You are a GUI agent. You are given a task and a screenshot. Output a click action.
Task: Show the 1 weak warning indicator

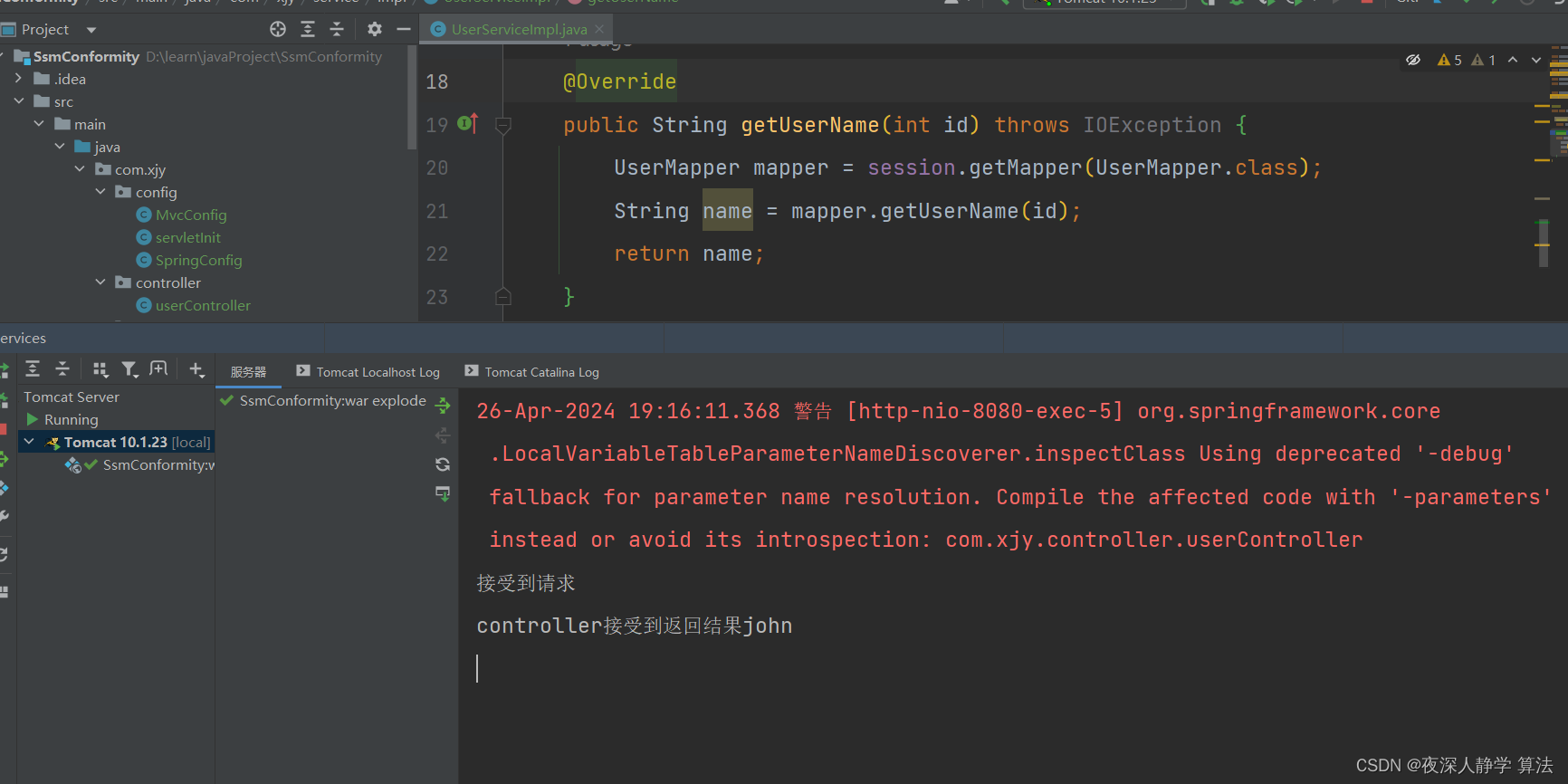(1484, 60)
